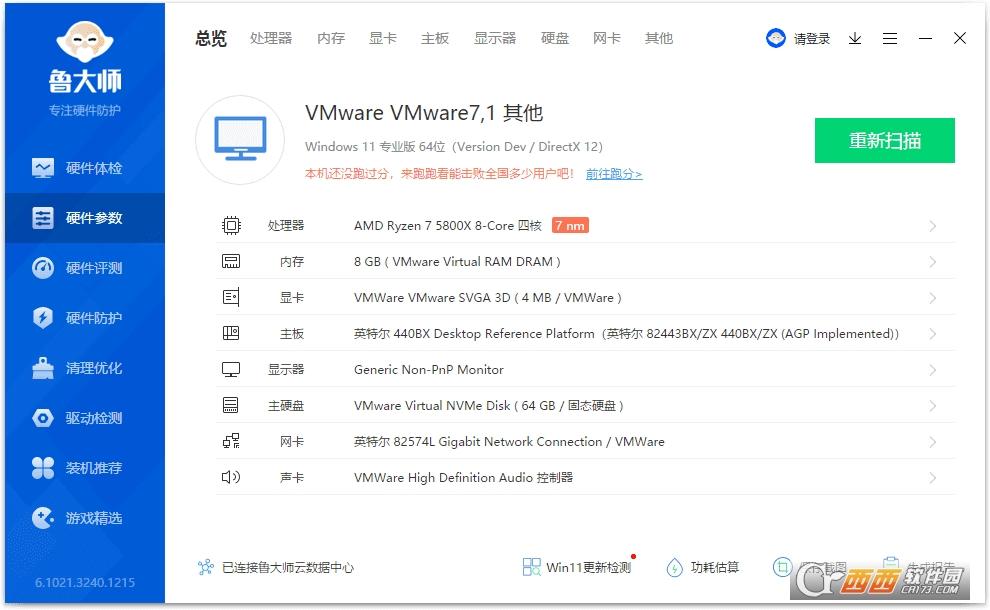Click the Windows 11 专业版 64位 text
Image resolution: width=990 pixels, height=610 pixels.
(375, 147)
